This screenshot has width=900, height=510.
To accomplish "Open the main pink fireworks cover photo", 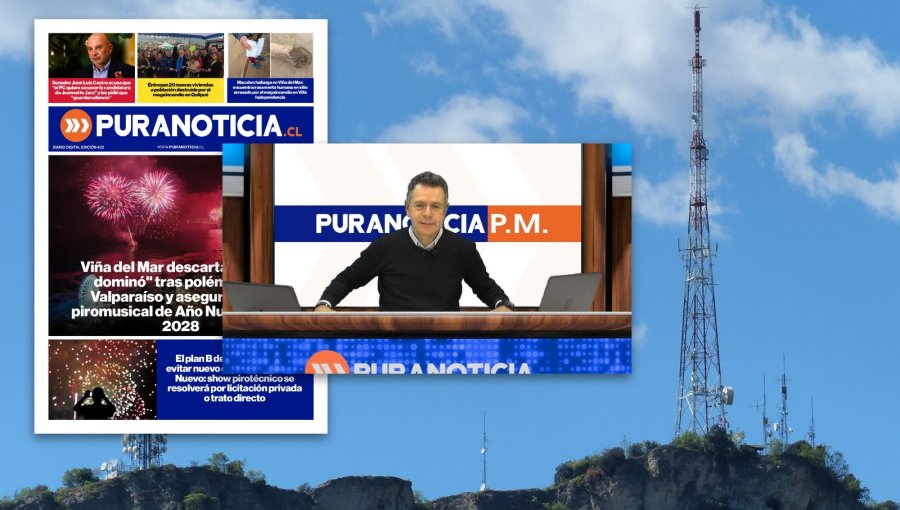I will 135,246.
